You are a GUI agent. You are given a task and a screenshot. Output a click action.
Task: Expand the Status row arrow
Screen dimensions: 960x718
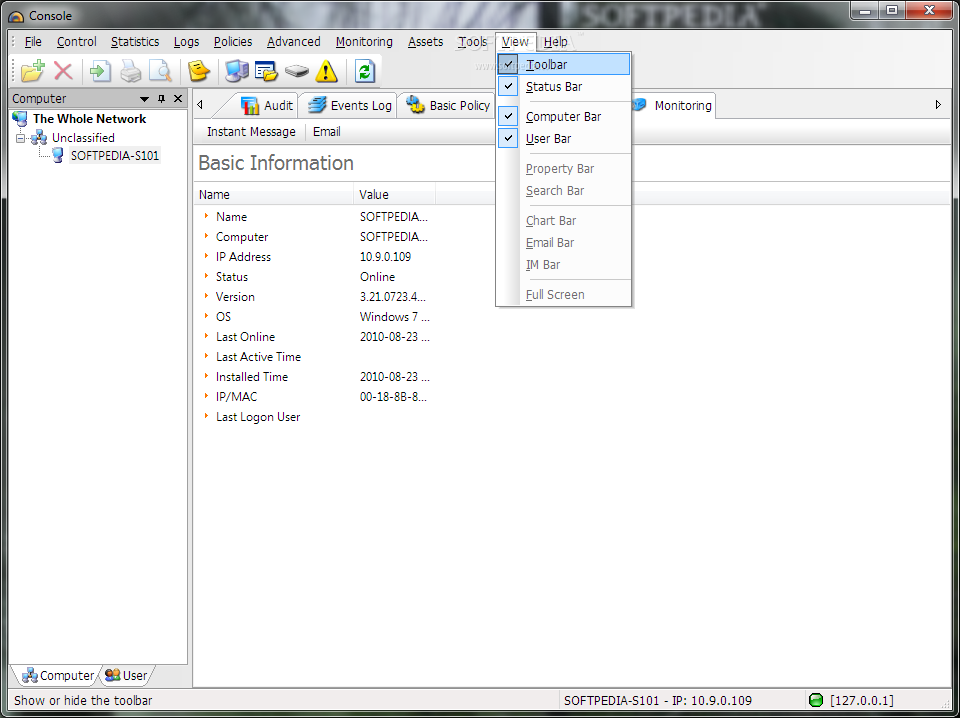click(x=206, y=276)
